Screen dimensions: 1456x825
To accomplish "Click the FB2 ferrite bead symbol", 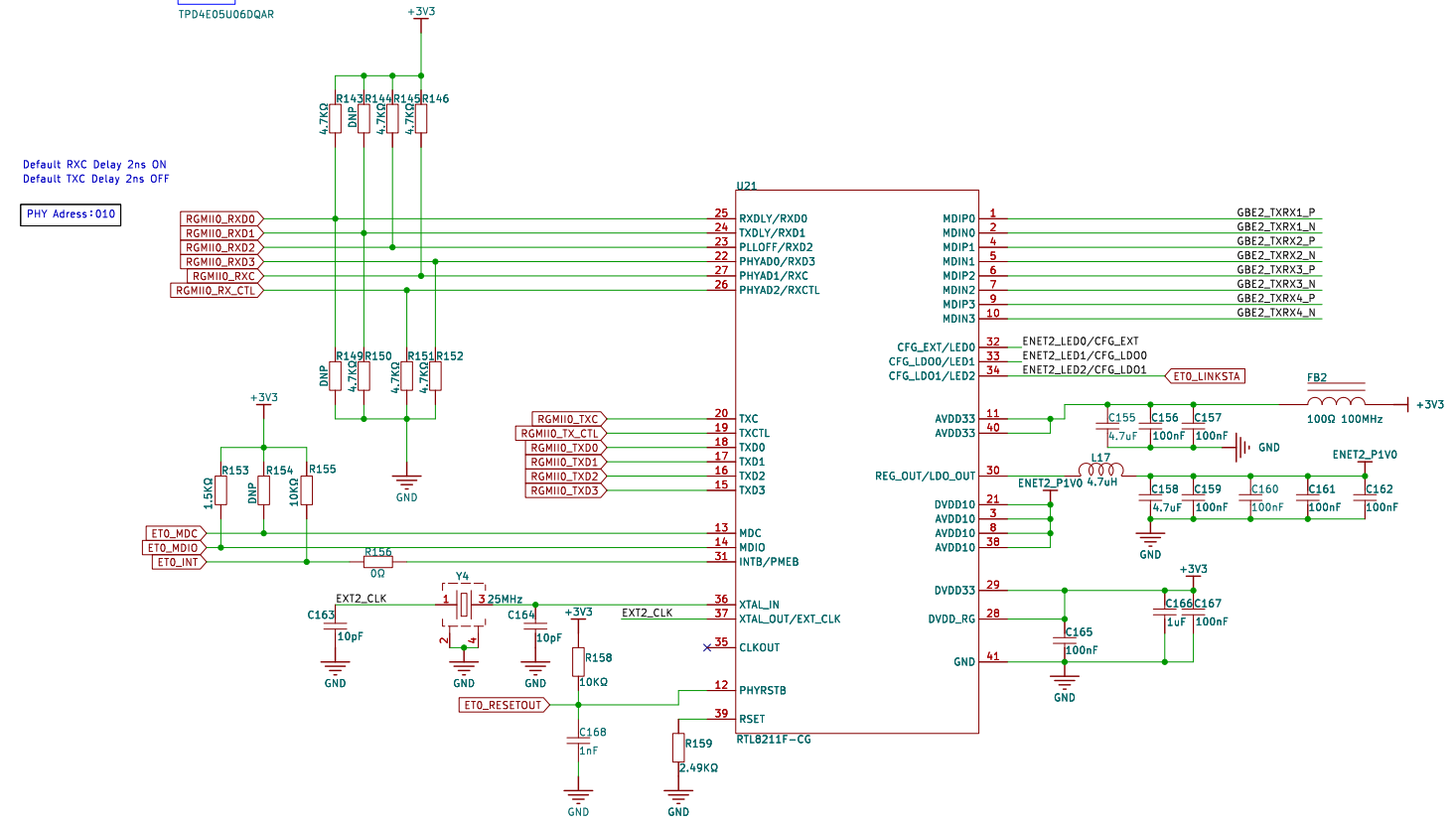I will coord(1336,402).
